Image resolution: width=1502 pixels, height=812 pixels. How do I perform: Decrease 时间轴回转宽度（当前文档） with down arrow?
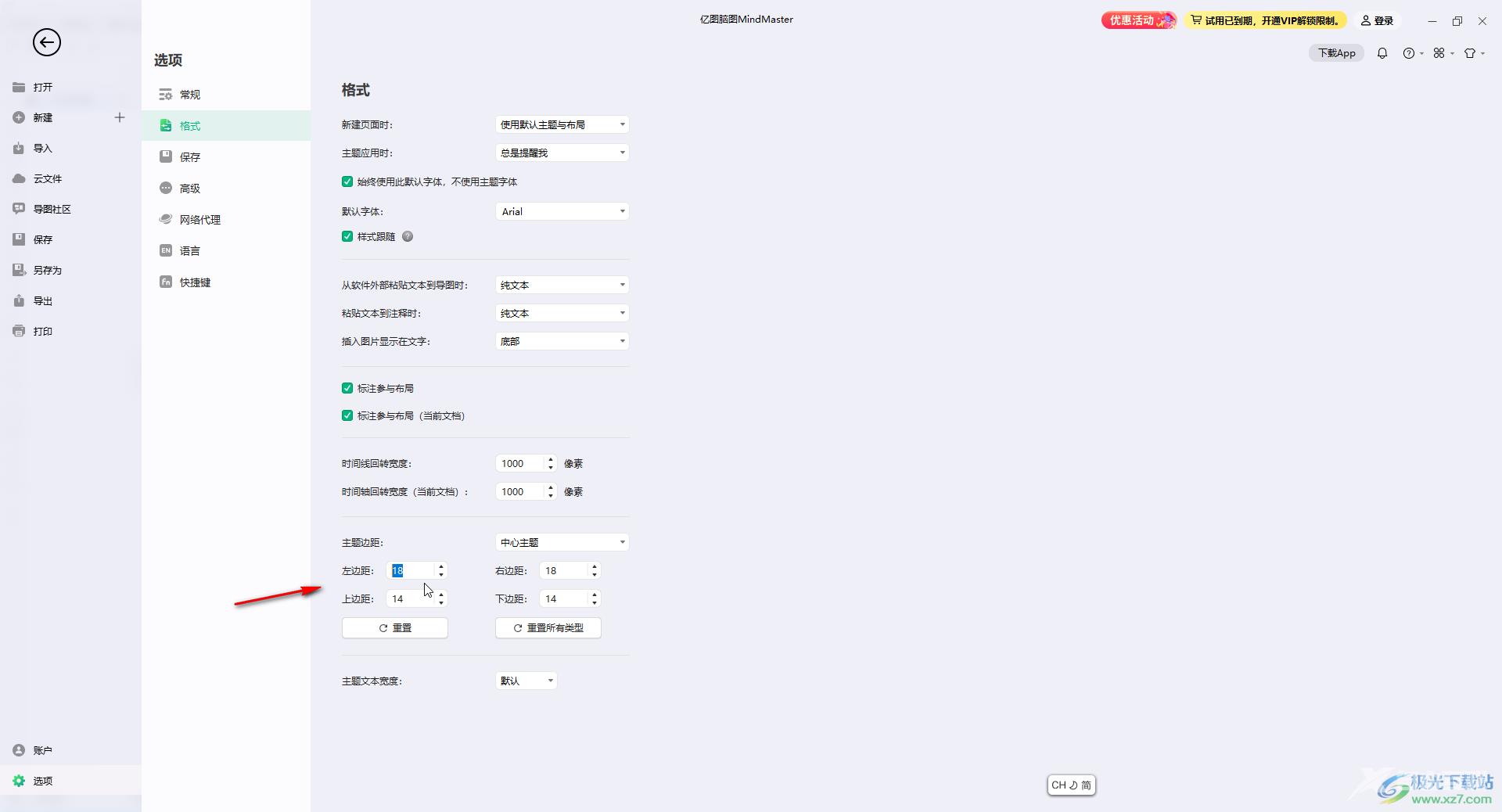551,496
